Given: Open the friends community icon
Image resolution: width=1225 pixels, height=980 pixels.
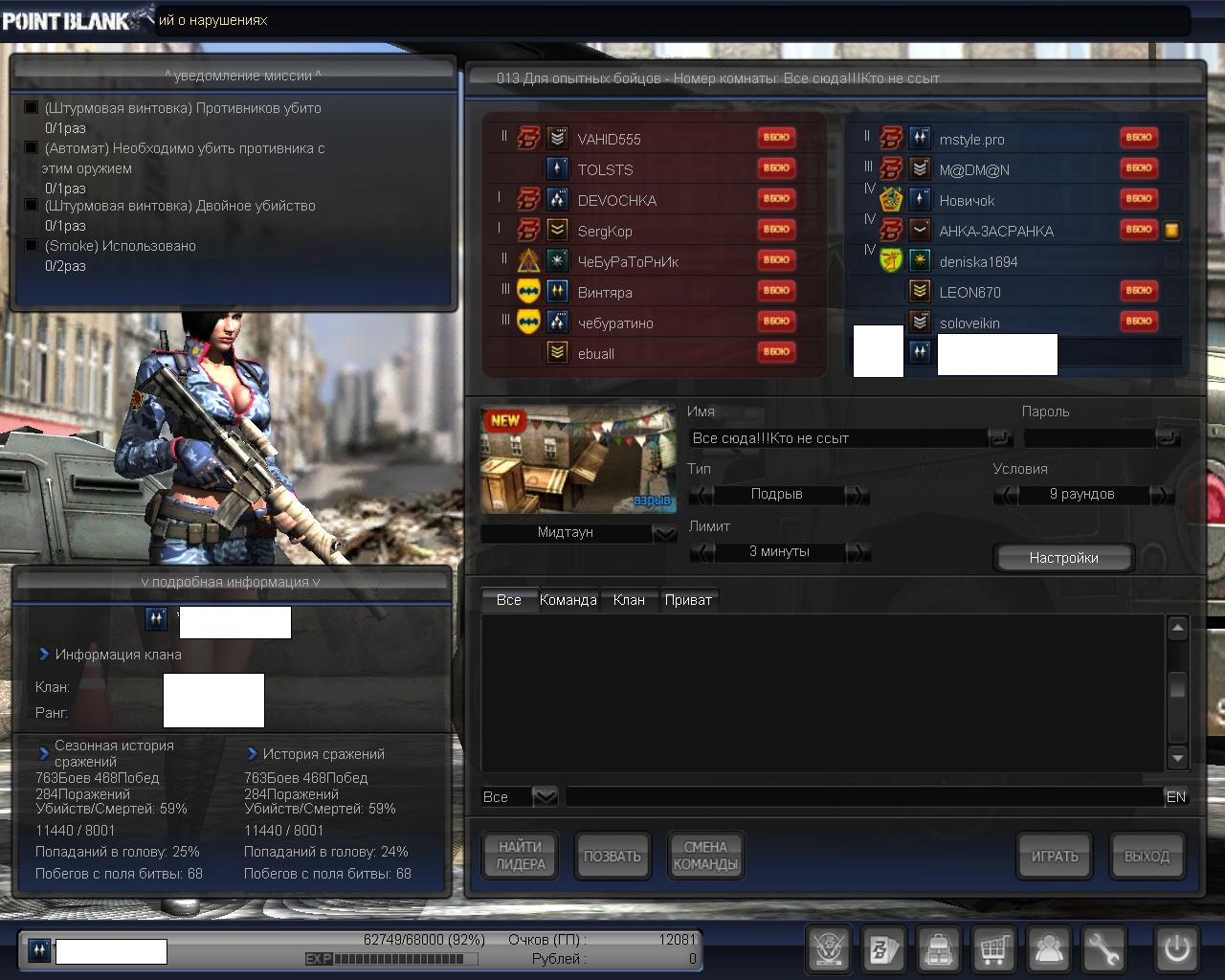Looking at the screenshot, I should point(1049,949).
